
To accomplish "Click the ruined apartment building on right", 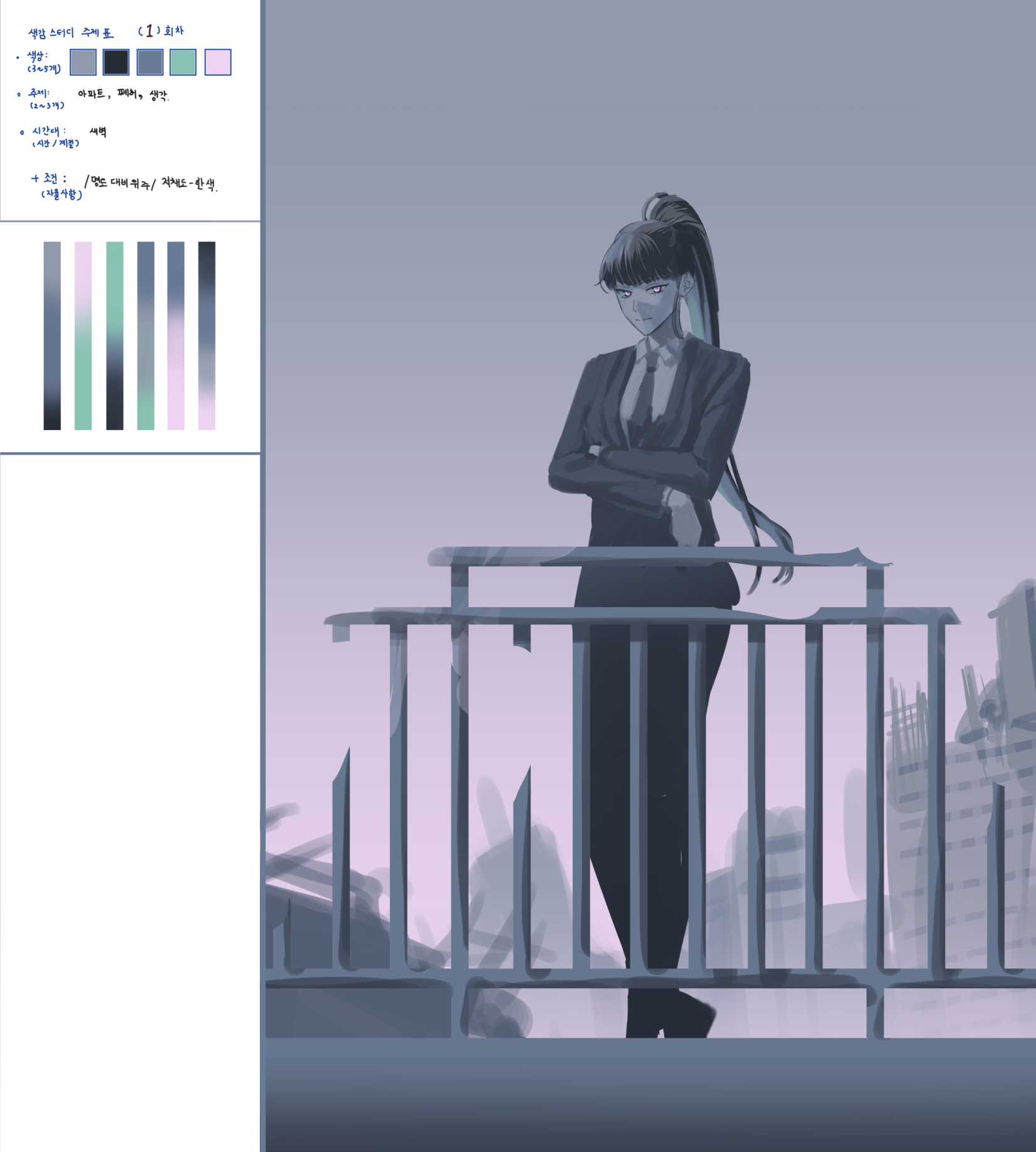I will point(961,816).
